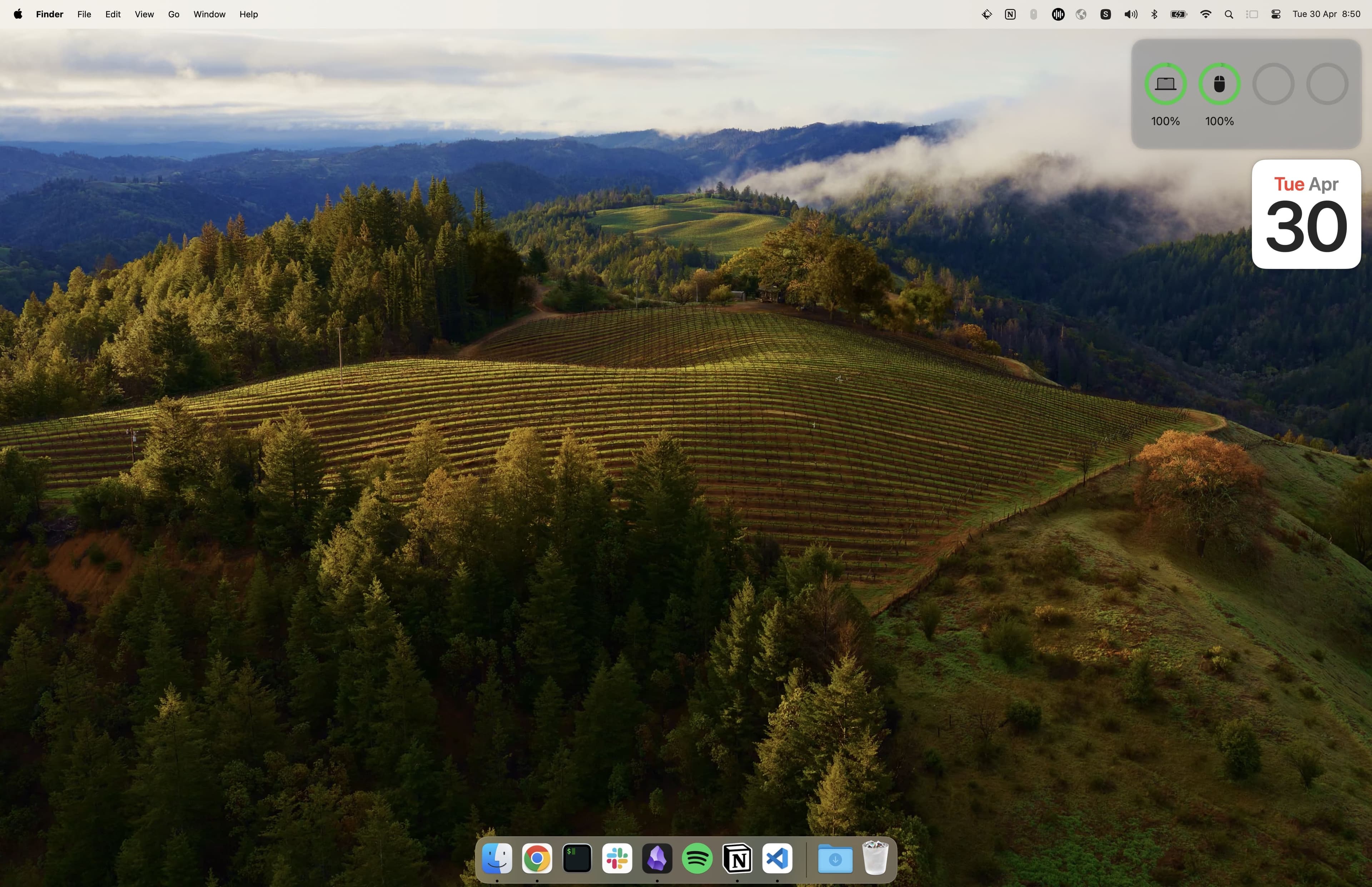
Task: Open the Terminal from the Dock
Action: point(576,858)
